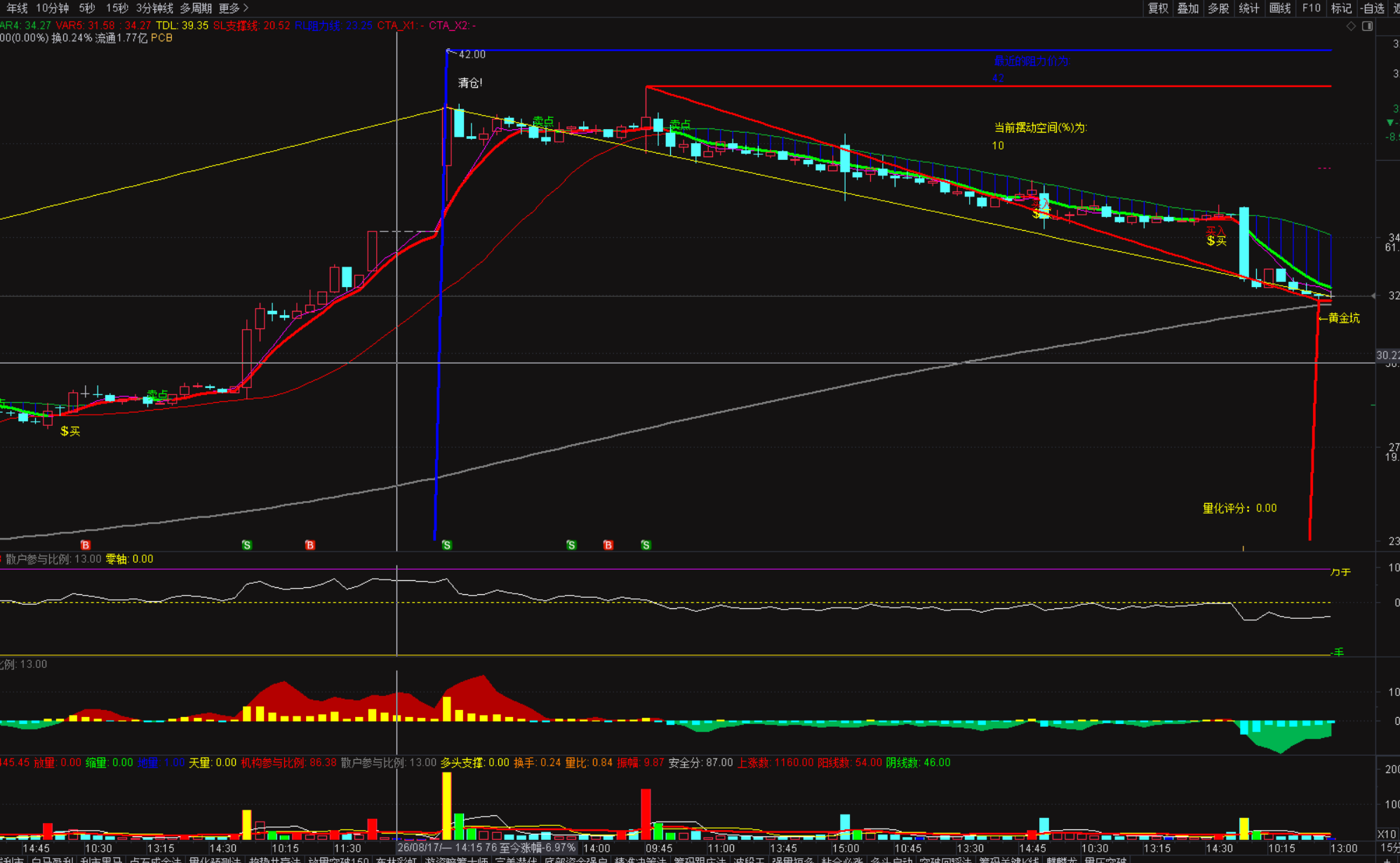Screen dimensions: 1400x863
Task: Click the 安全分: 87.00 value
Action: (700, 763)
